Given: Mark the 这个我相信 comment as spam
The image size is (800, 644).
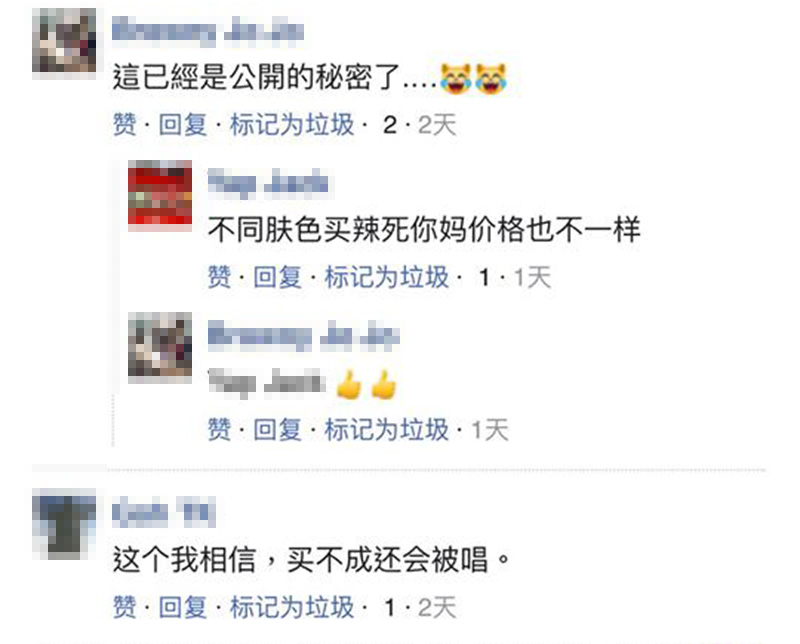Looking at the screenshot, I should [292, 607].
